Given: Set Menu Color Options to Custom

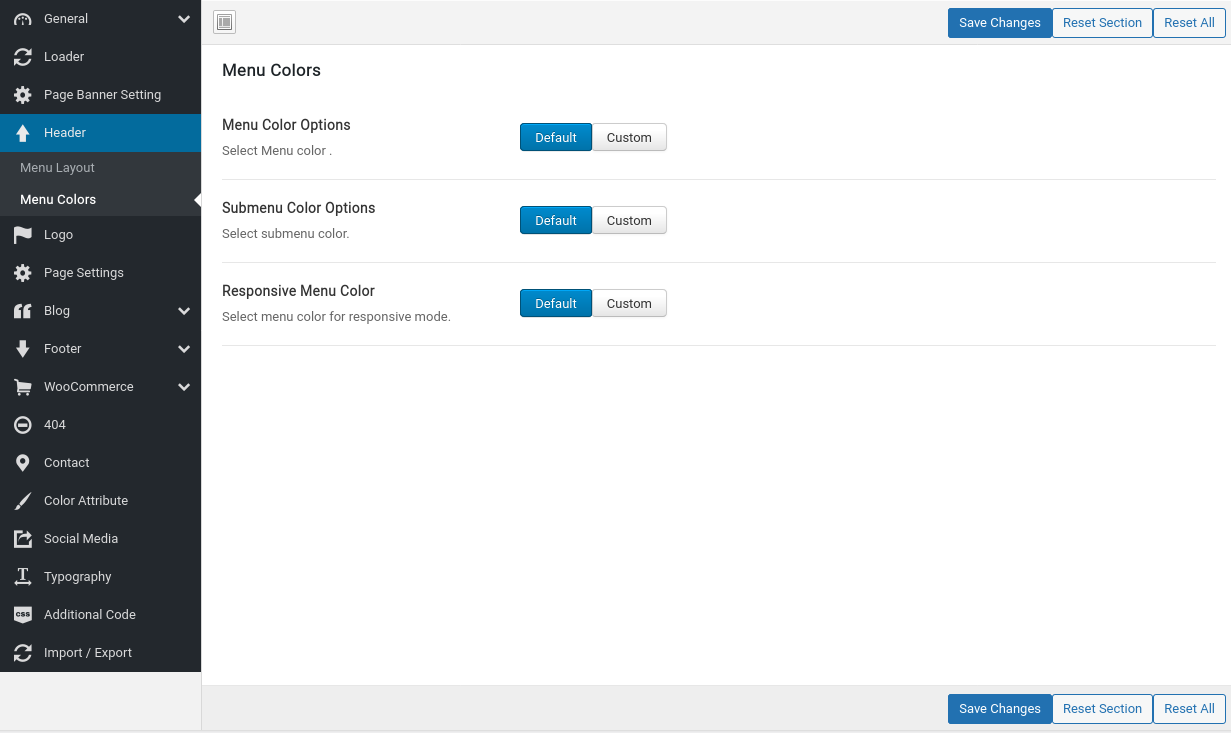Looking at the screenshot, I should point(629,137).
